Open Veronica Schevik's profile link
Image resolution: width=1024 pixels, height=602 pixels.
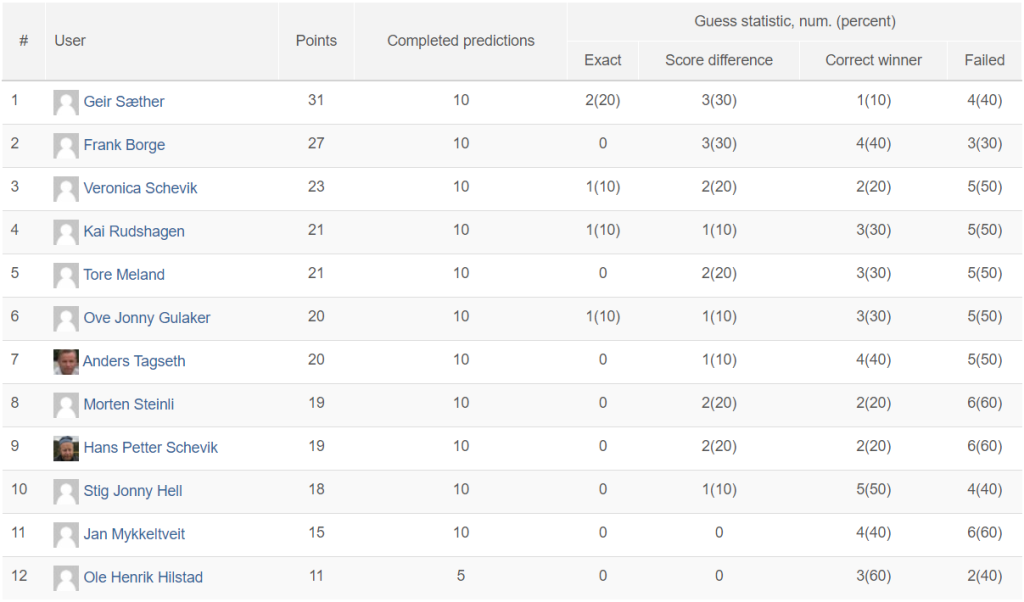(x=140, y=188)
